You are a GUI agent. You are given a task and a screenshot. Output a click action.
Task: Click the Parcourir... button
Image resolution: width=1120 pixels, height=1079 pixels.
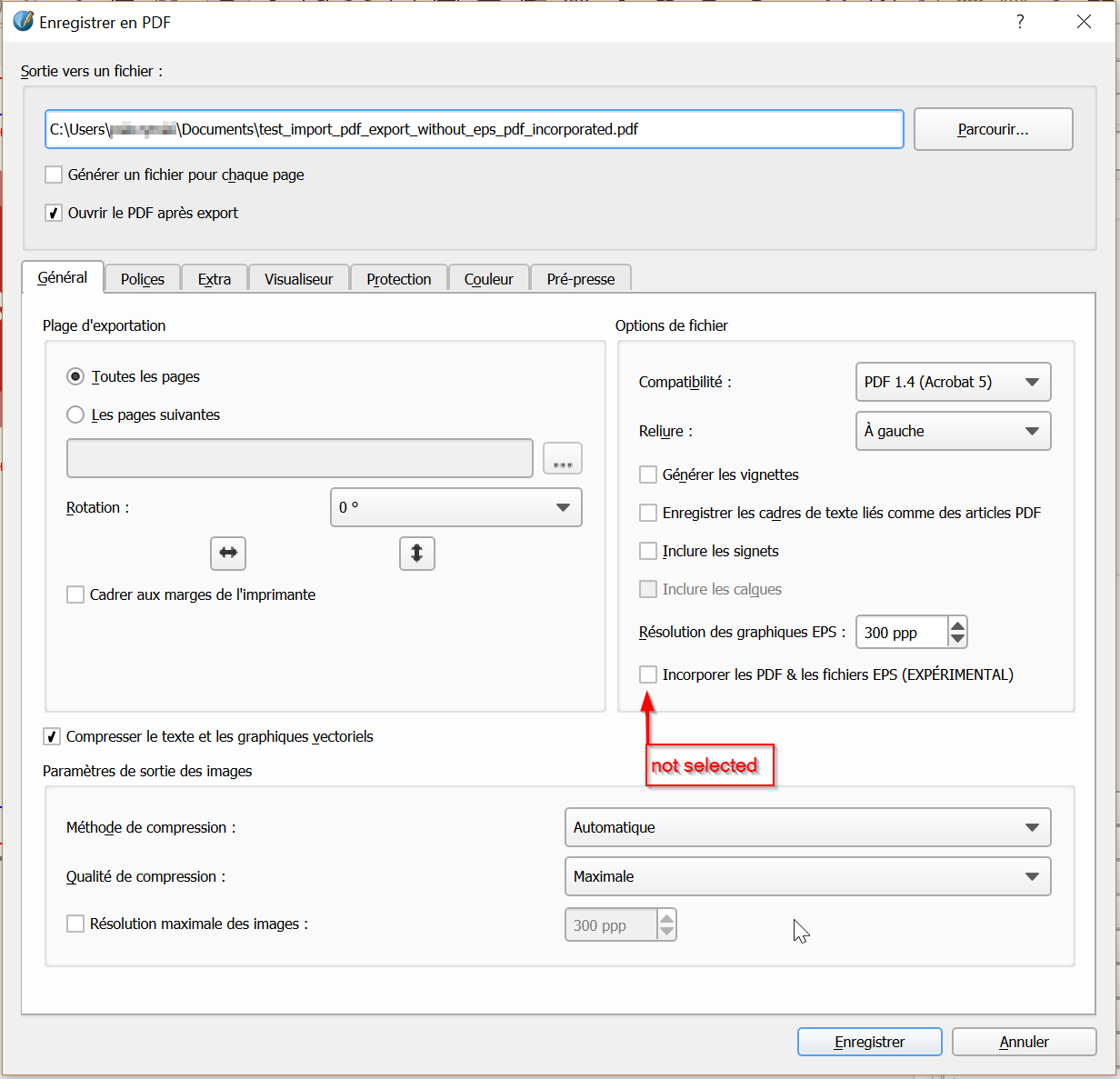click(993, 129)
